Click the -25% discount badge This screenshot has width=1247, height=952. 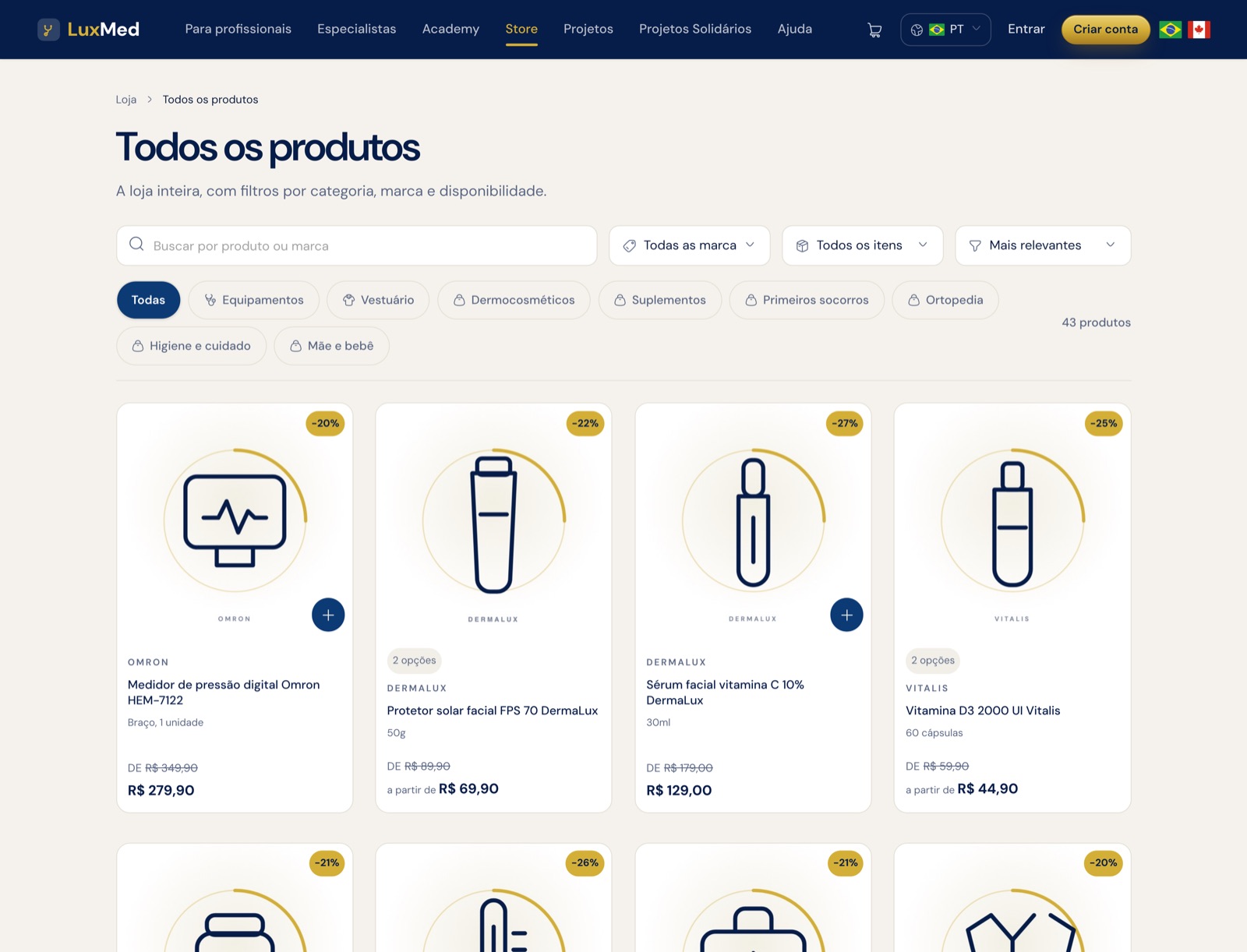(x=1104, y=423)
